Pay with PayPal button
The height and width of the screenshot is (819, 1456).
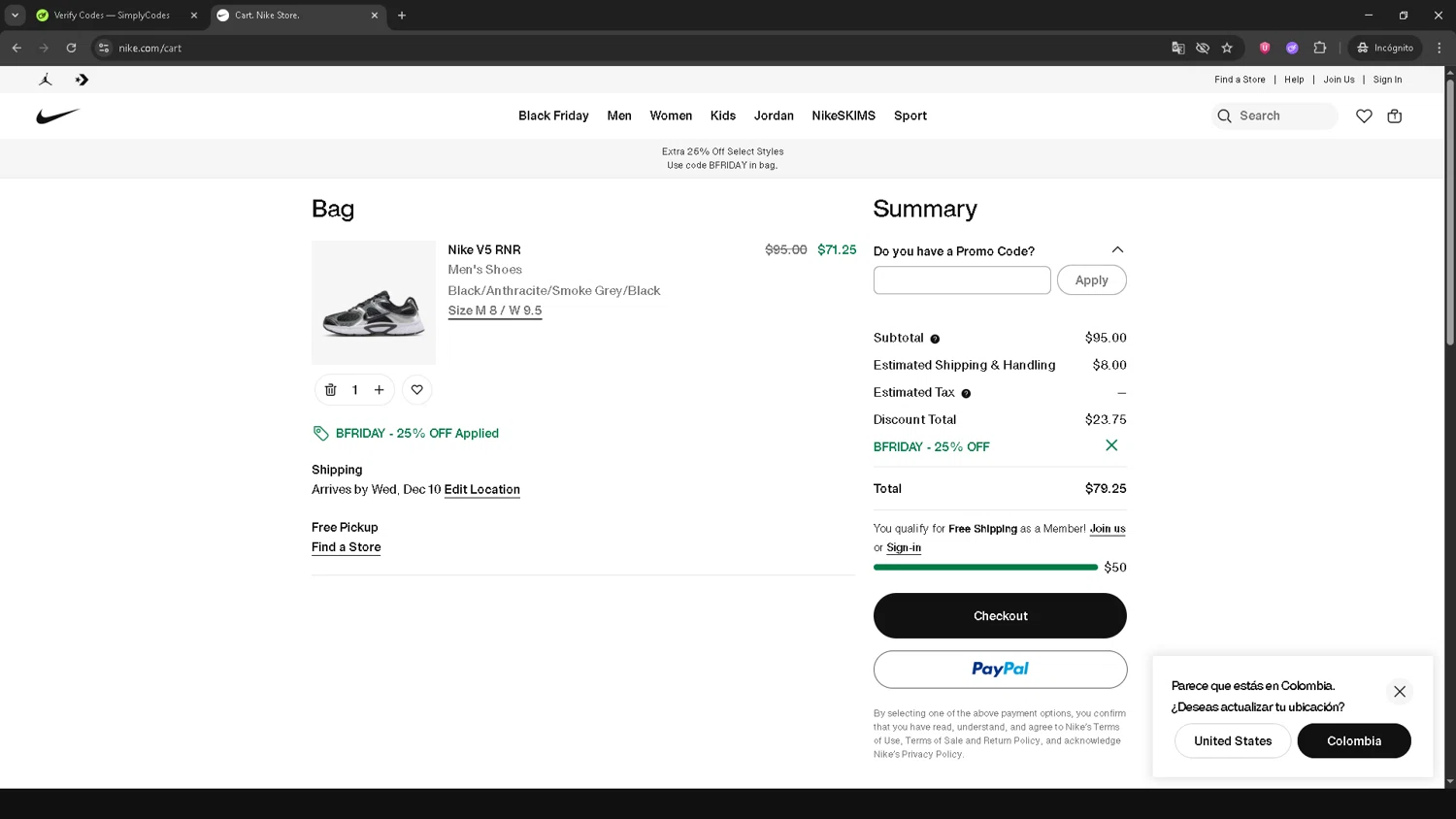(x=1000, y=670)
